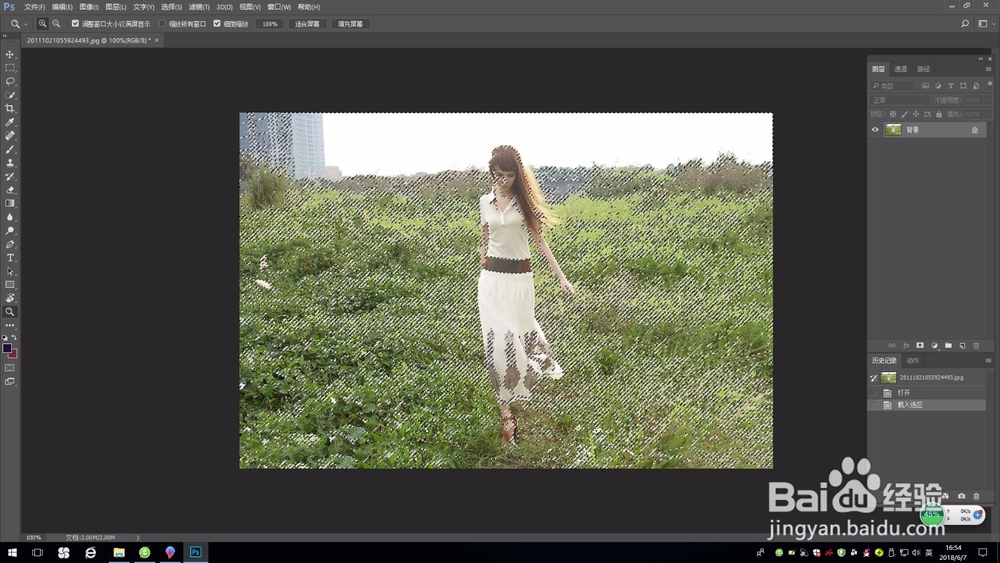Expand status bar info arrow
1000x563 pixels.
tap(138, 537)
